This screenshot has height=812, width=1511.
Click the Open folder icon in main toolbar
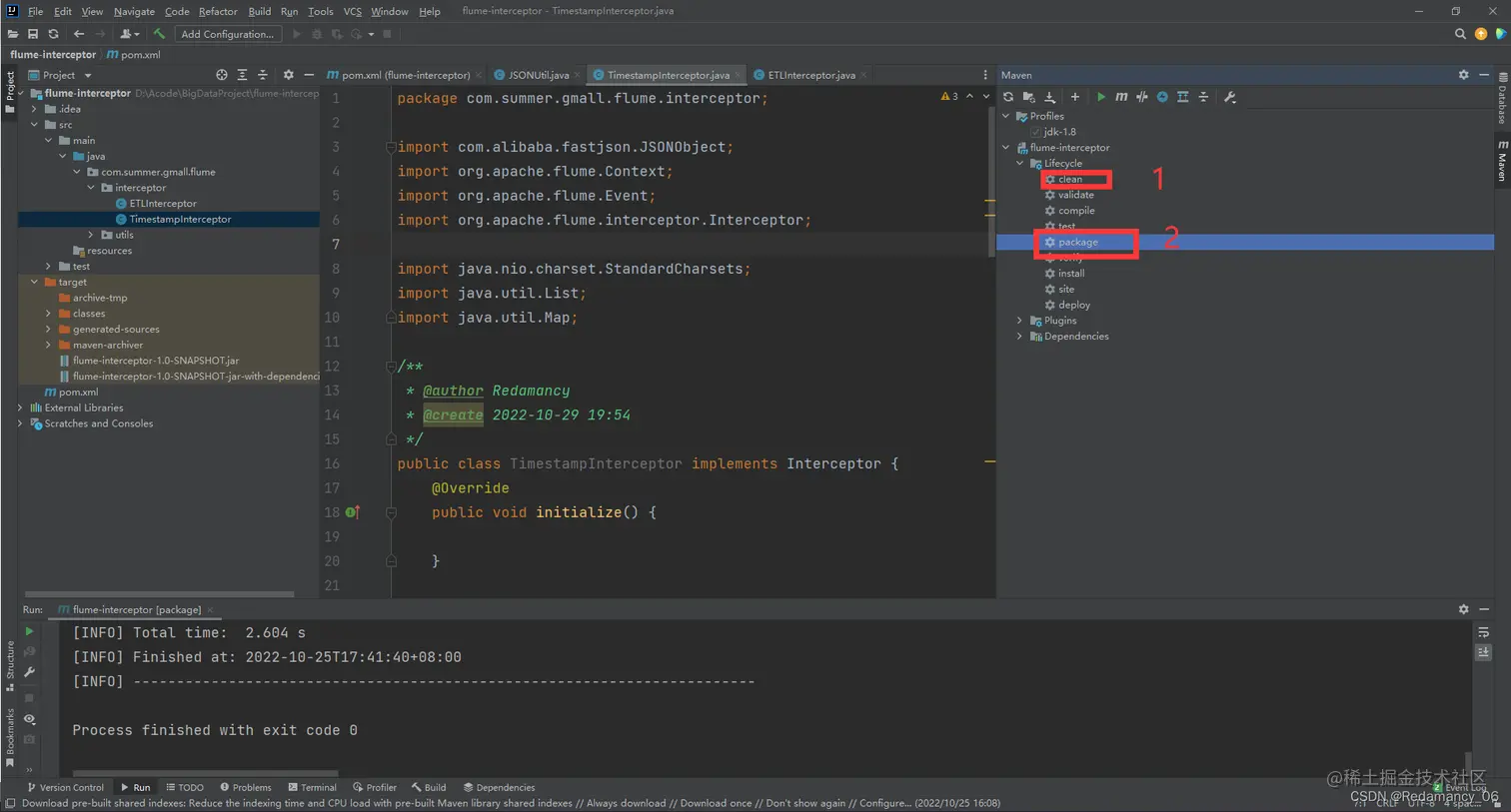12,34
